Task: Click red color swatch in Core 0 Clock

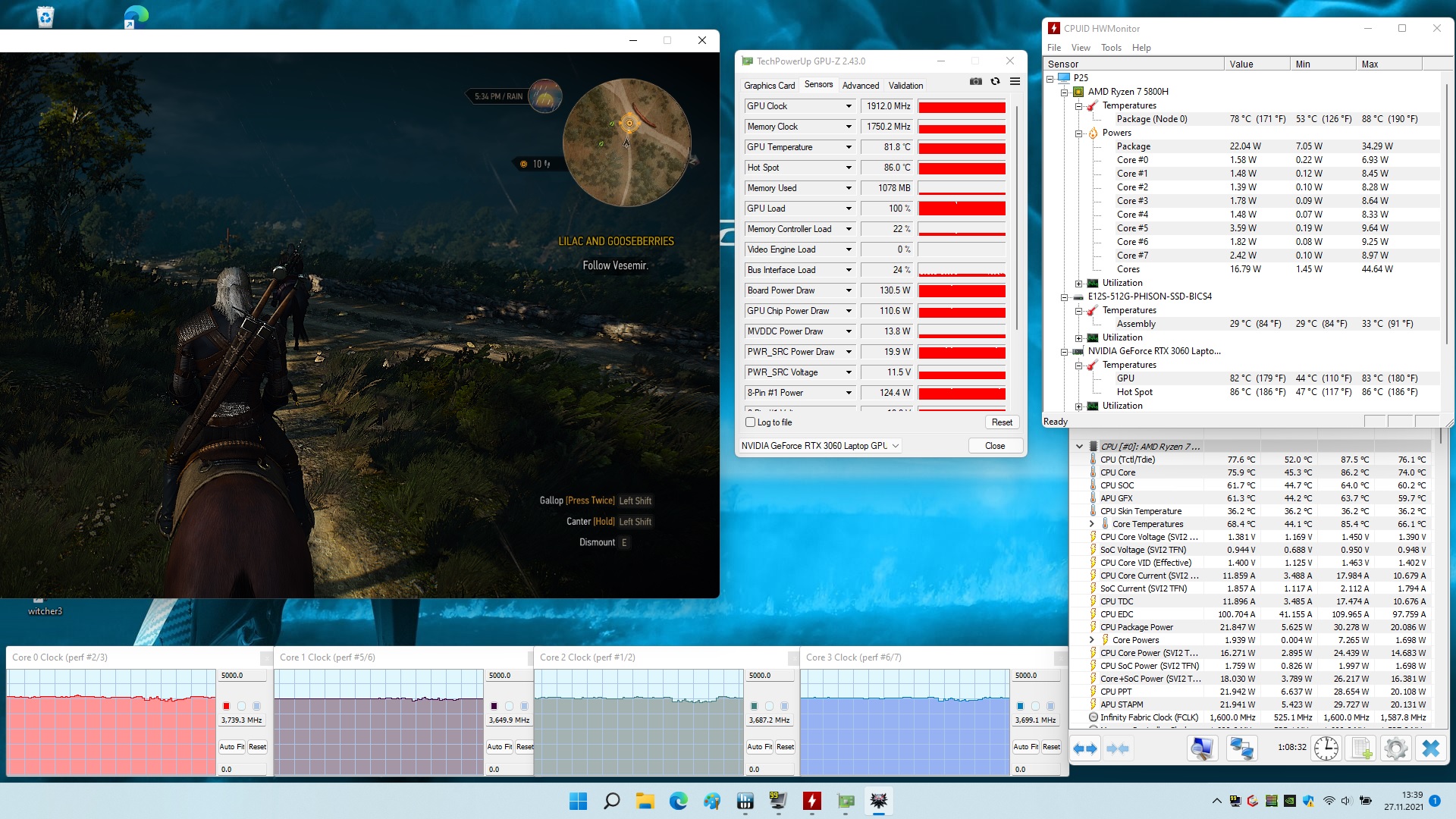Action: click(x=226, y=706)
